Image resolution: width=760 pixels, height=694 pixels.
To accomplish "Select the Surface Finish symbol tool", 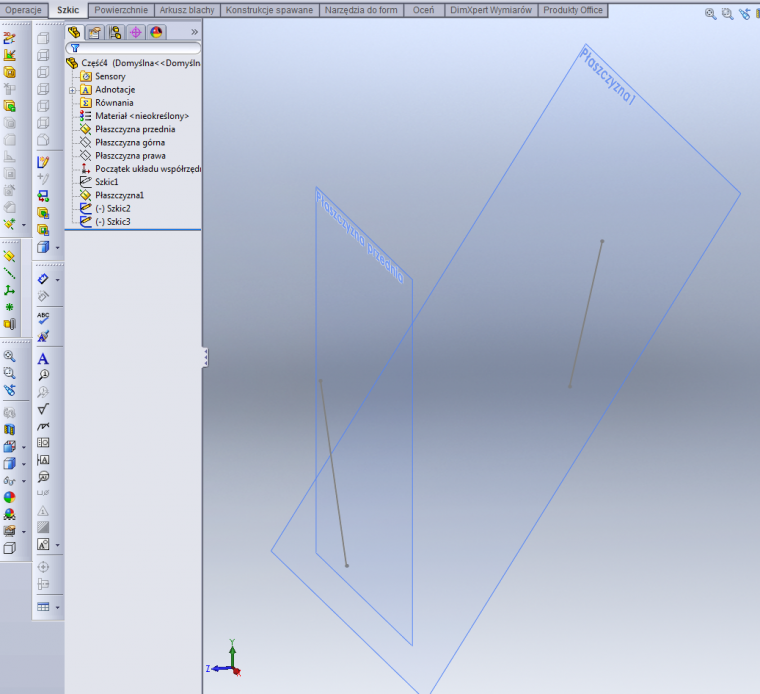I will click(x=43, y=409).
